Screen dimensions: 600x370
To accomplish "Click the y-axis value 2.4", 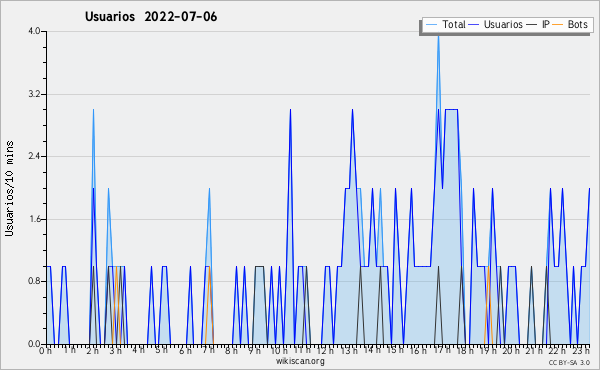I will (x=34, y=156).
